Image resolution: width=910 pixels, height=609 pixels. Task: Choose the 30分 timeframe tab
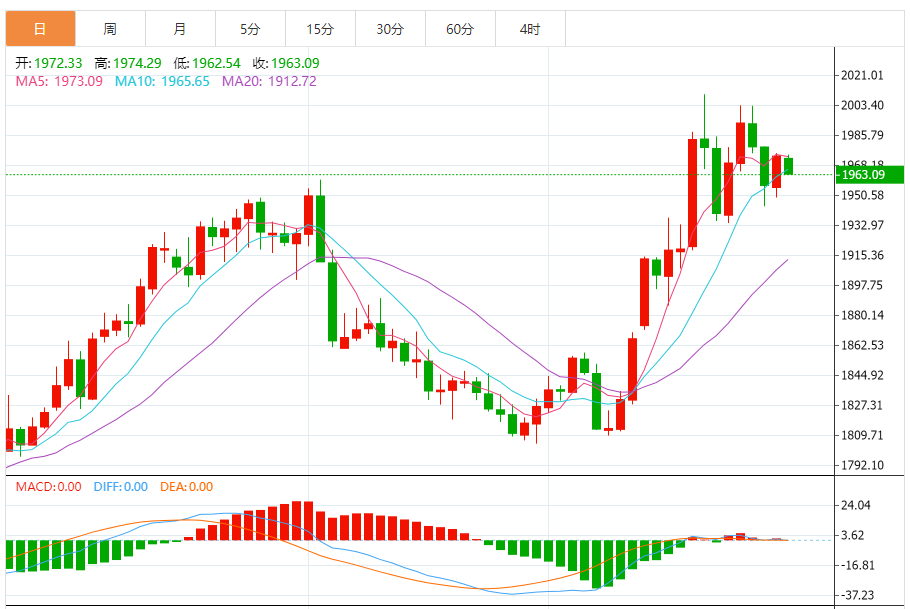point(390,29)
